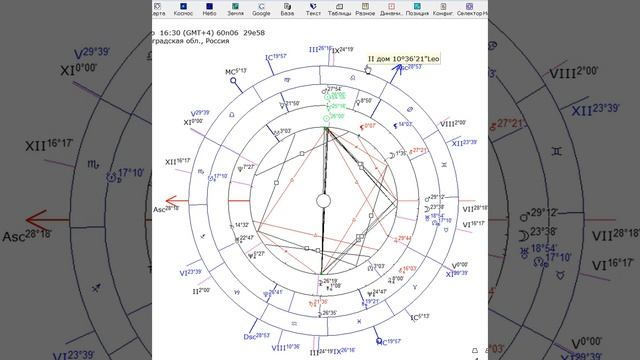Click the red 21°36' Saturn label

[x=318, y=302]
